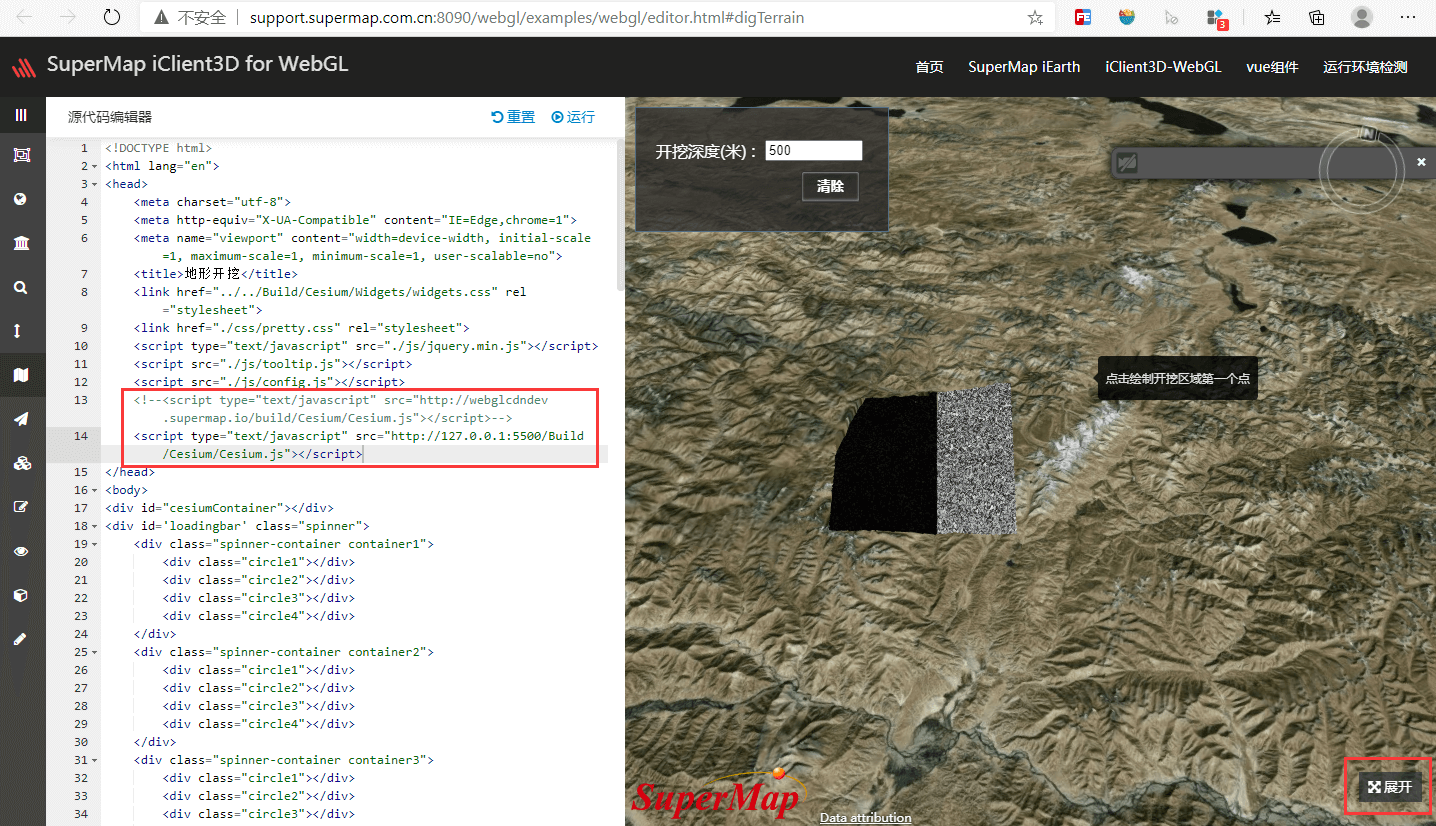Click the globe icon in left sidebar

[x=20, y=199]
